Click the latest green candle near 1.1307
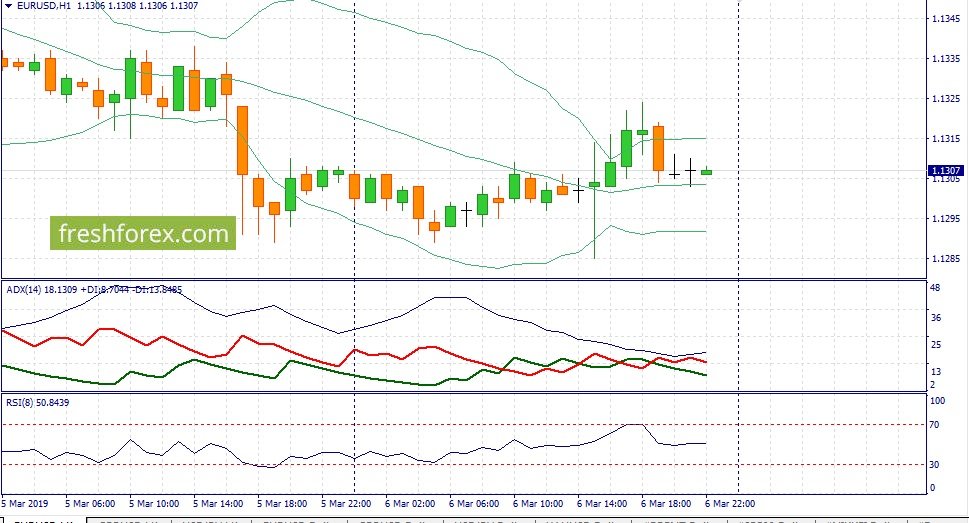Screen dimensions: 969x523 [706, 172]
